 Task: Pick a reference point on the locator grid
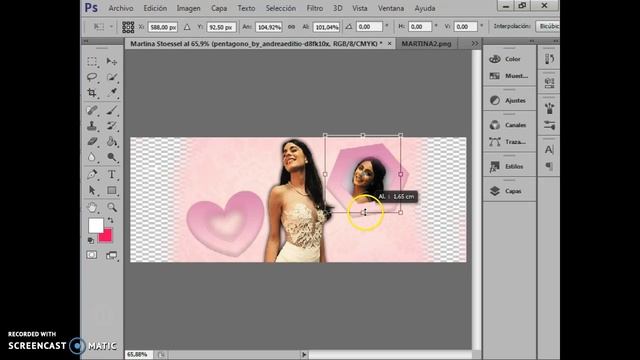pos(128,27)
